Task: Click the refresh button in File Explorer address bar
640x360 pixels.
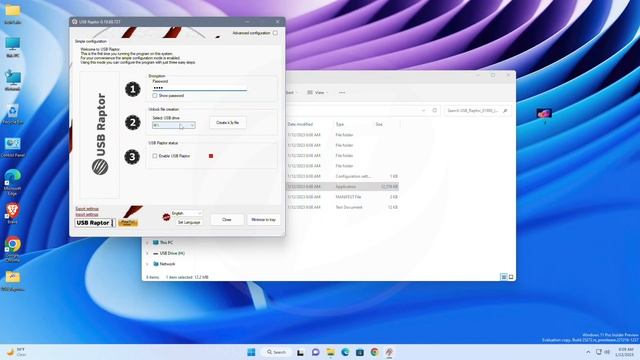Action: pyautogui.click(x=435, y=111)
